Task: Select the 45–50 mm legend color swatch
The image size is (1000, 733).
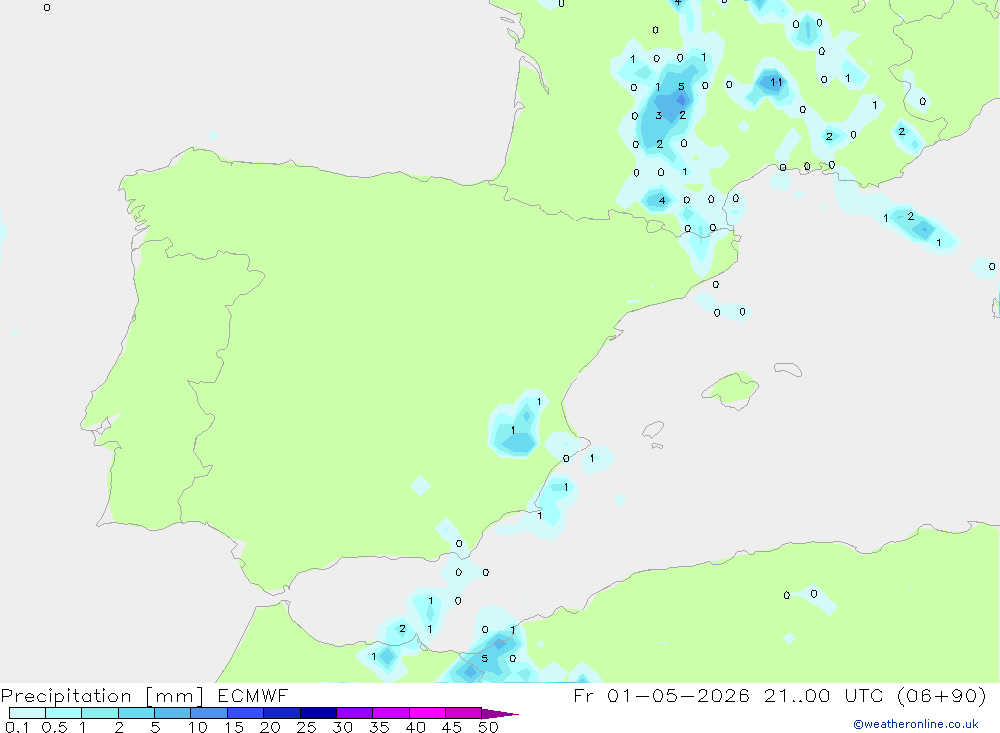Action: coord(464,713)
